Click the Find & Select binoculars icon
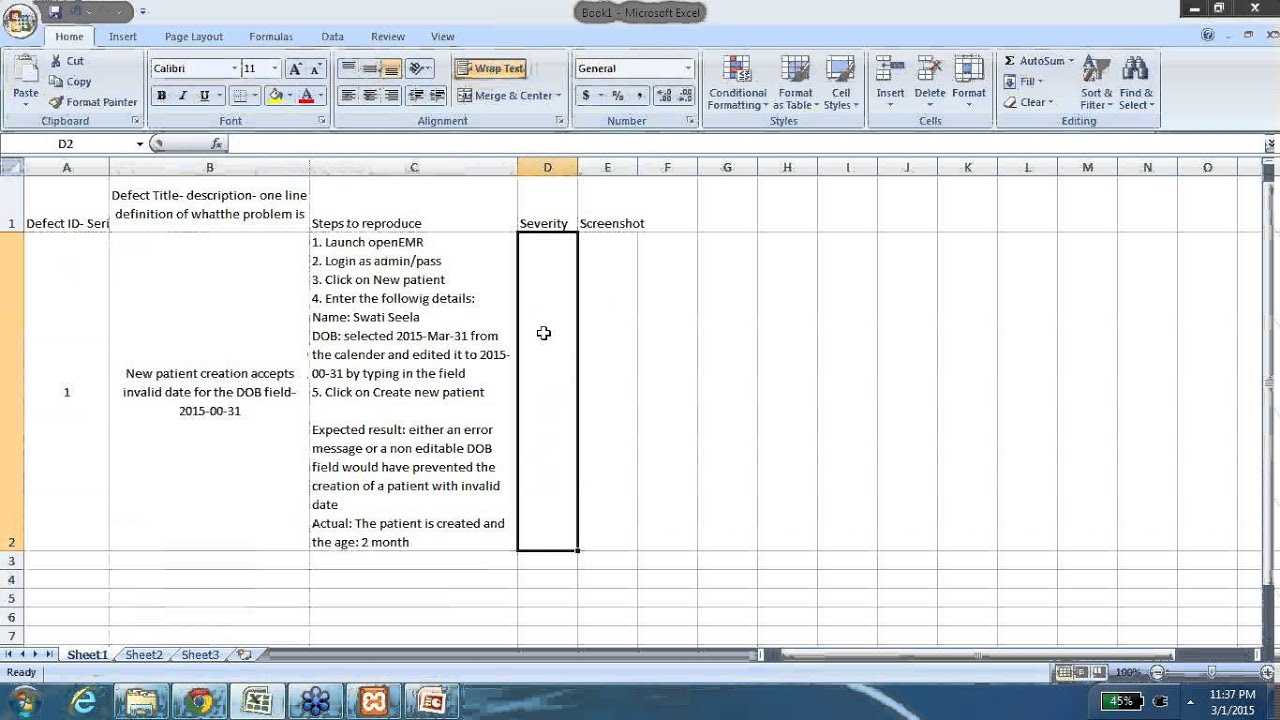Screen dimensions: 1280x720 (1136, 70)
